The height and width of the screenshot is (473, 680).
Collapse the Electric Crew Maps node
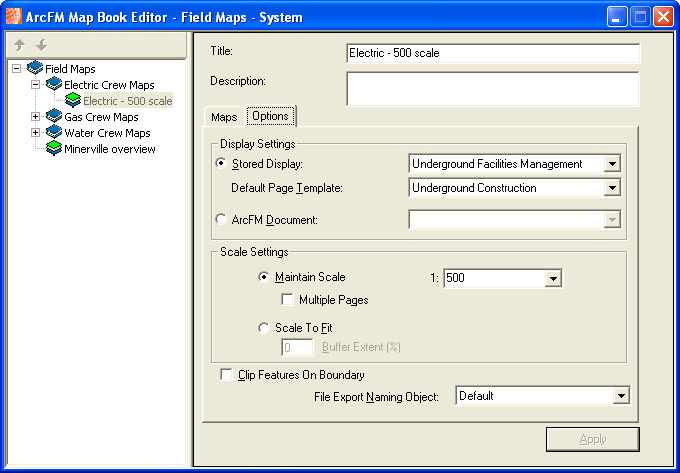pyautogui.click(x=36, y=85)
